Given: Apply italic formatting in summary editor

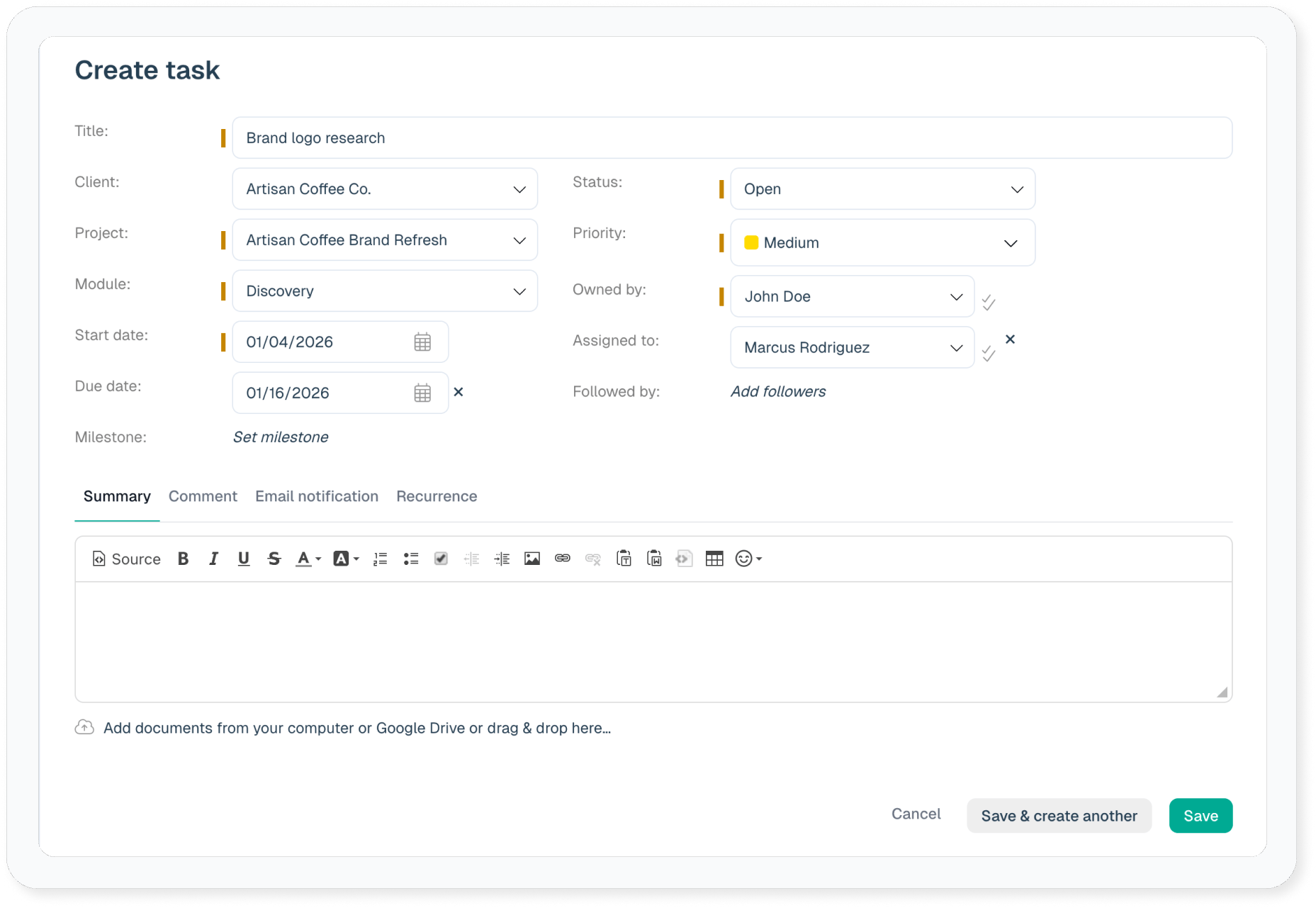Looking at the screenshot, I should (x=213, y=559).
